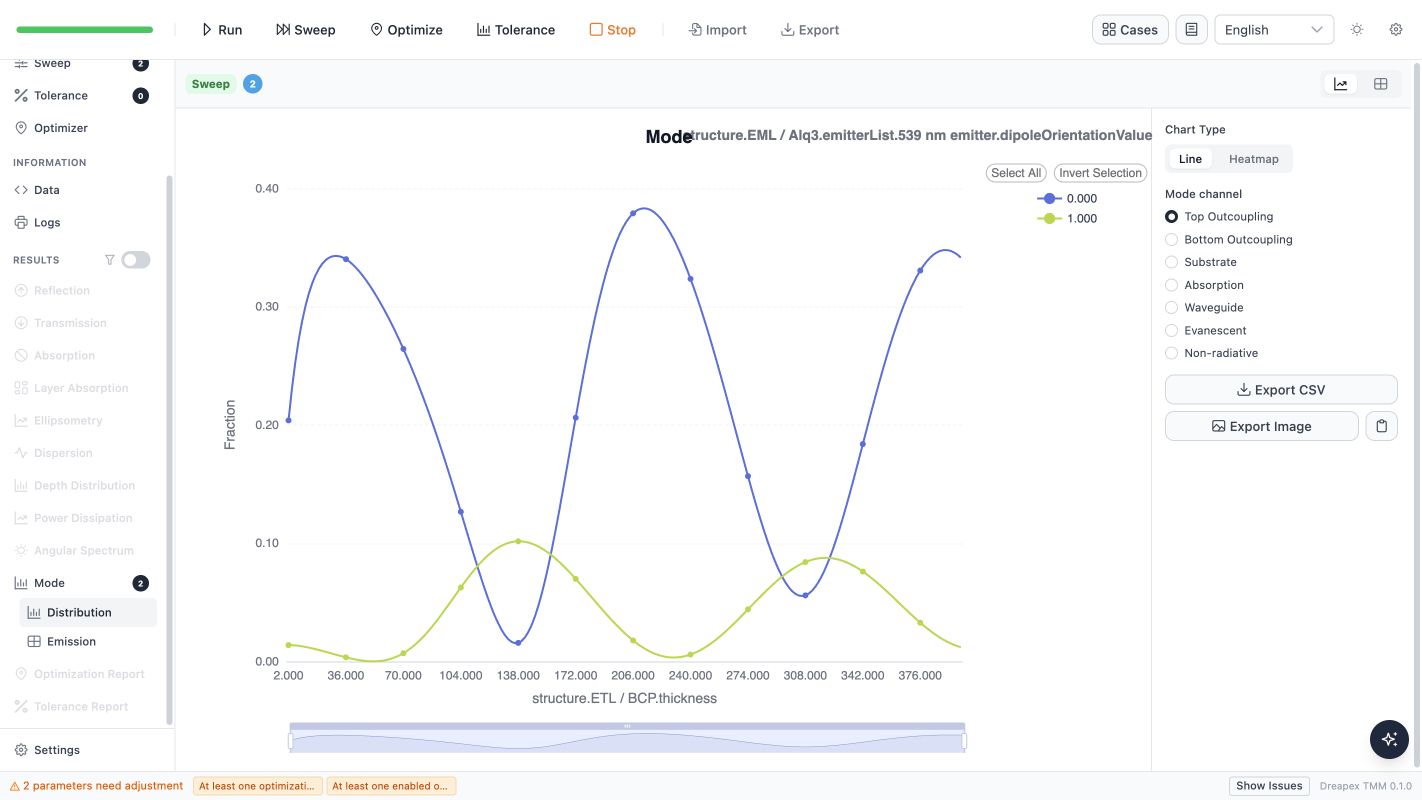Screen dimensions: 1422x800
Task: Open settings gear in top bar
Action: [1396, 30]
